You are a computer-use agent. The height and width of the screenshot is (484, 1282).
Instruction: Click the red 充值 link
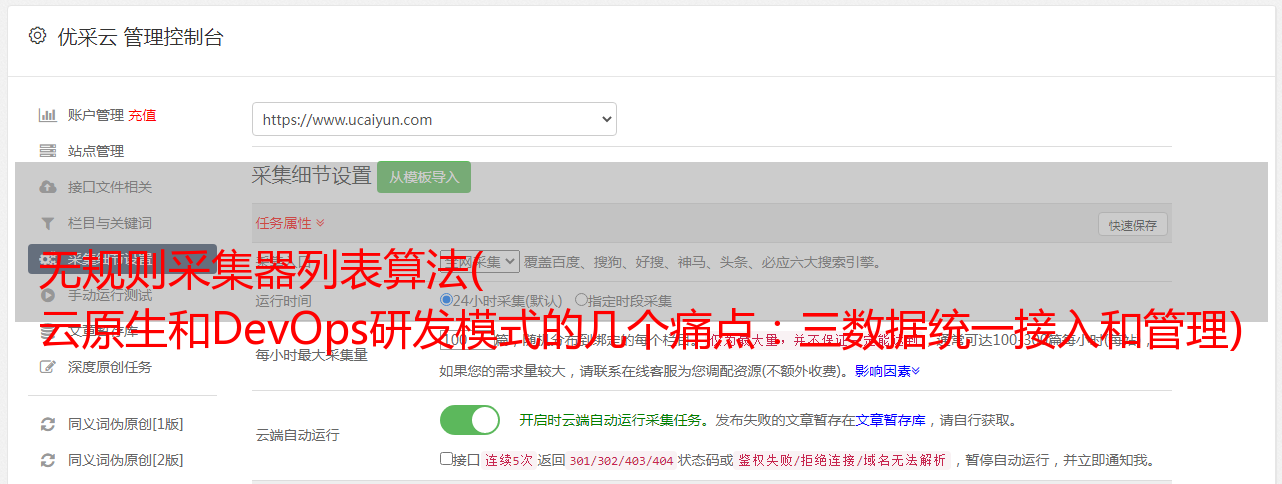point(142,115)
